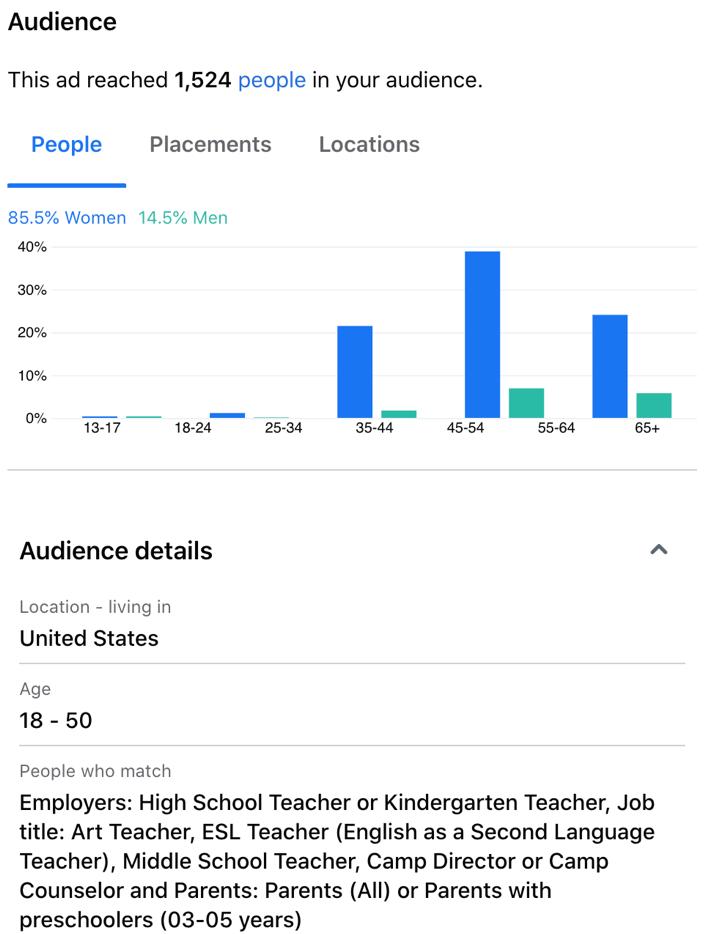Click the green men bar near 65+
The image size is (717, 934).
click(x=654, y=405)
